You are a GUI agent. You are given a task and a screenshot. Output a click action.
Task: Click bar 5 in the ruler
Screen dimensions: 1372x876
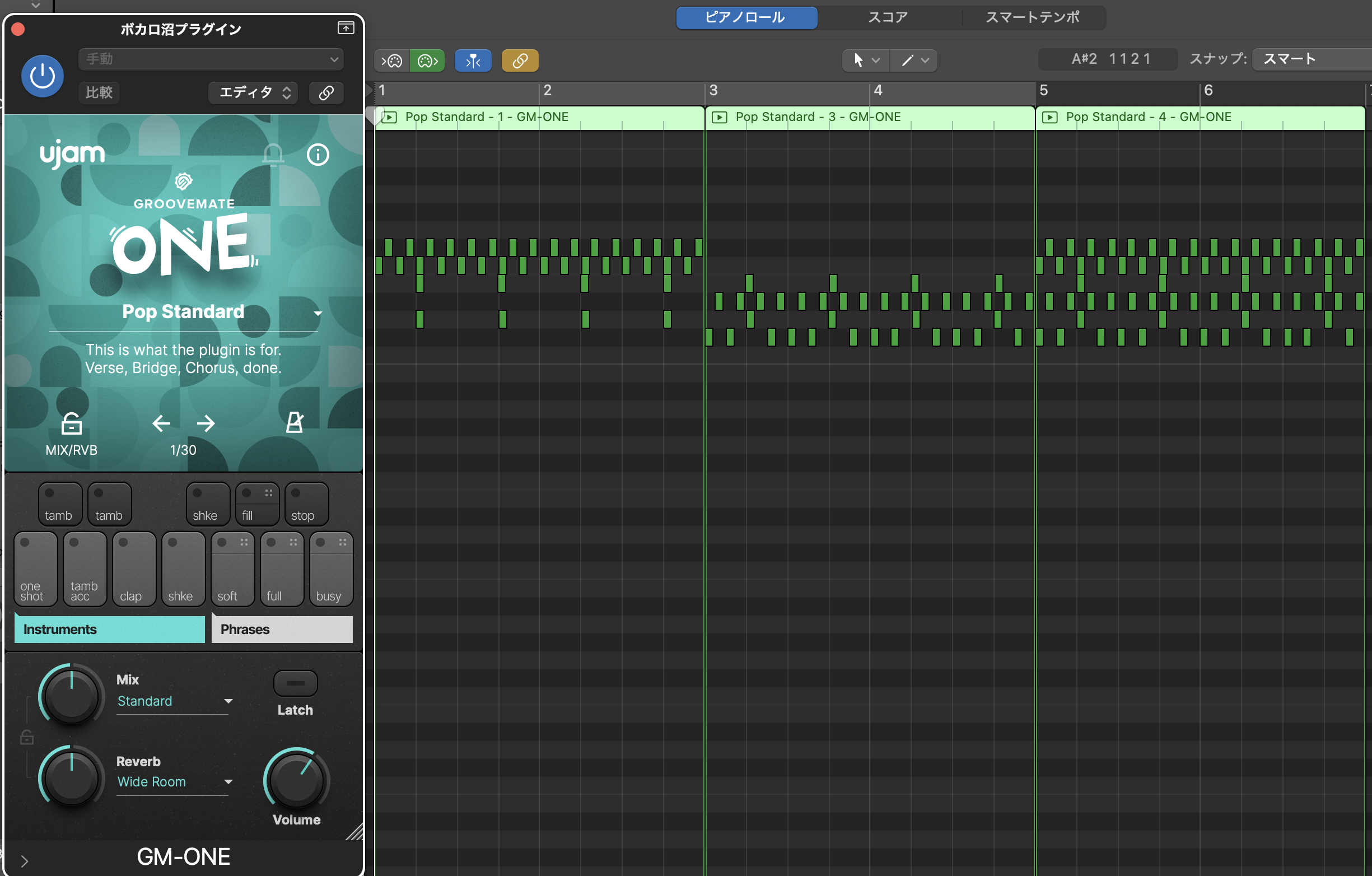tap(1044, 90)
